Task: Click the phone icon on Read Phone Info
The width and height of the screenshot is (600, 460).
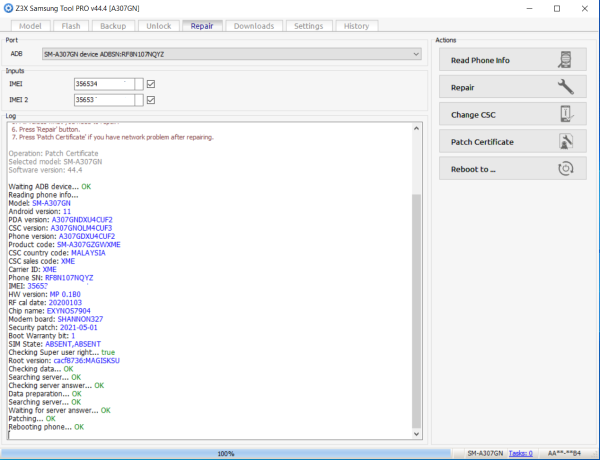Action: (x=565, y=60)
